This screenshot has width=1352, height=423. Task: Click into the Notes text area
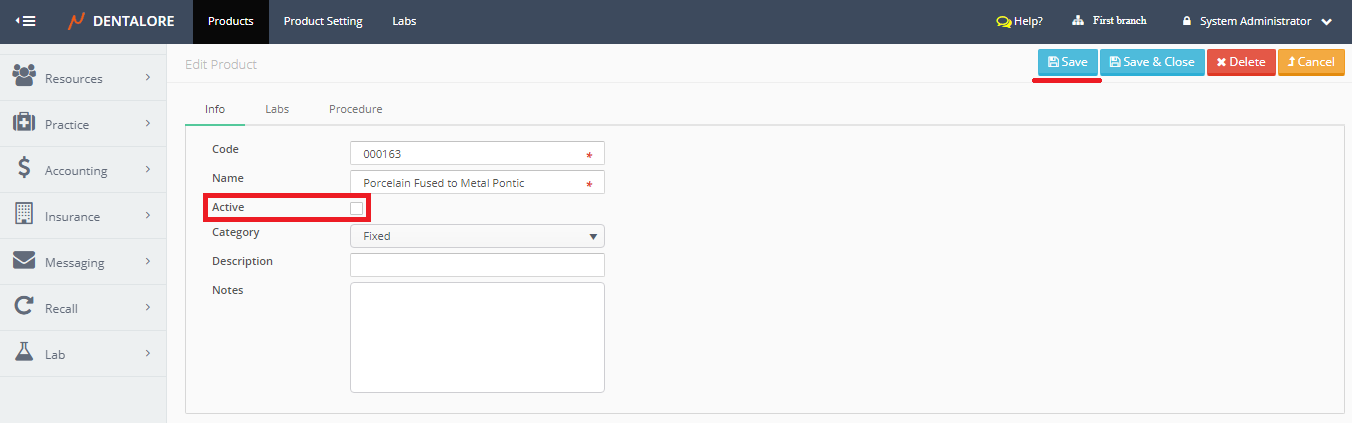point(477,337)
